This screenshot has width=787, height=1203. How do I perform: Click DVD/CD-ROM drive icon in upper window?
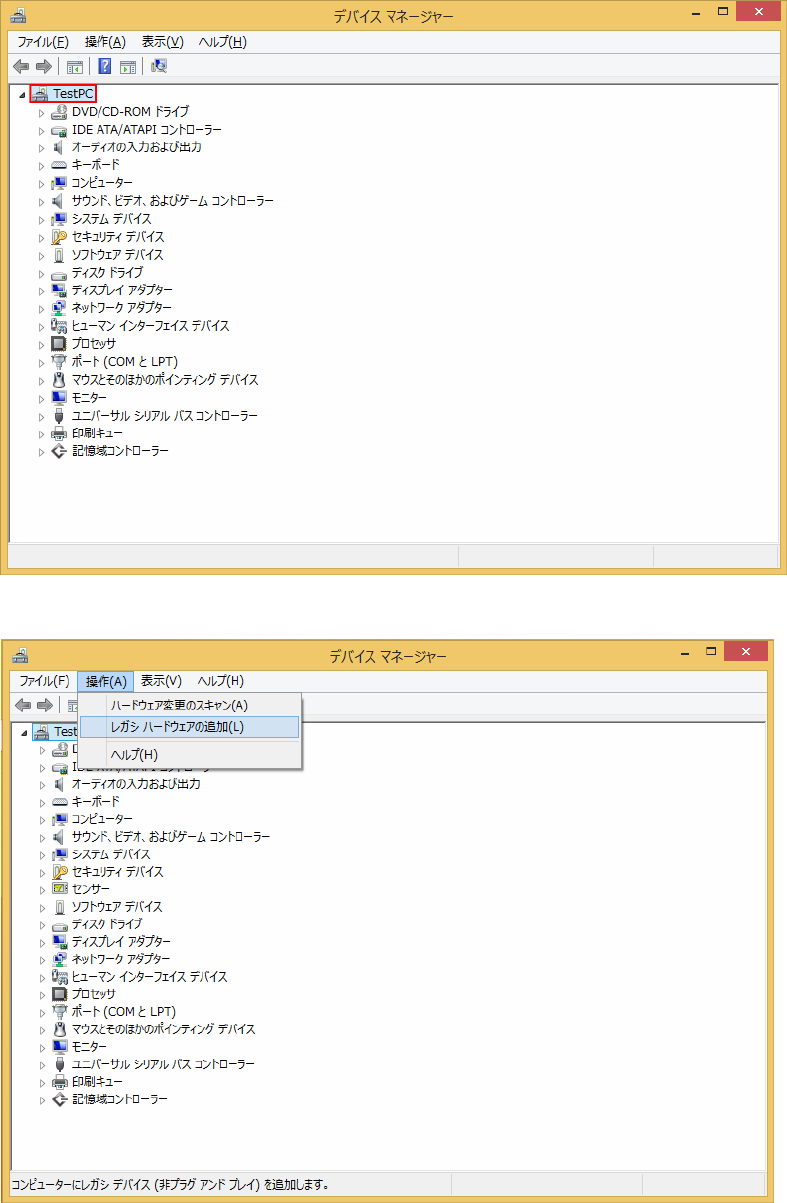tap(59, 112)
